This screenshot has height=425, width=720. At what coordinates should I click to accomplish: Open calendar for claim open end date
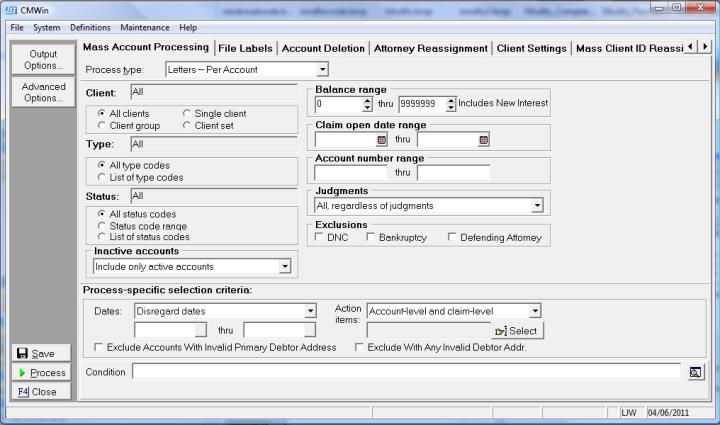click(x=484, y=140)
